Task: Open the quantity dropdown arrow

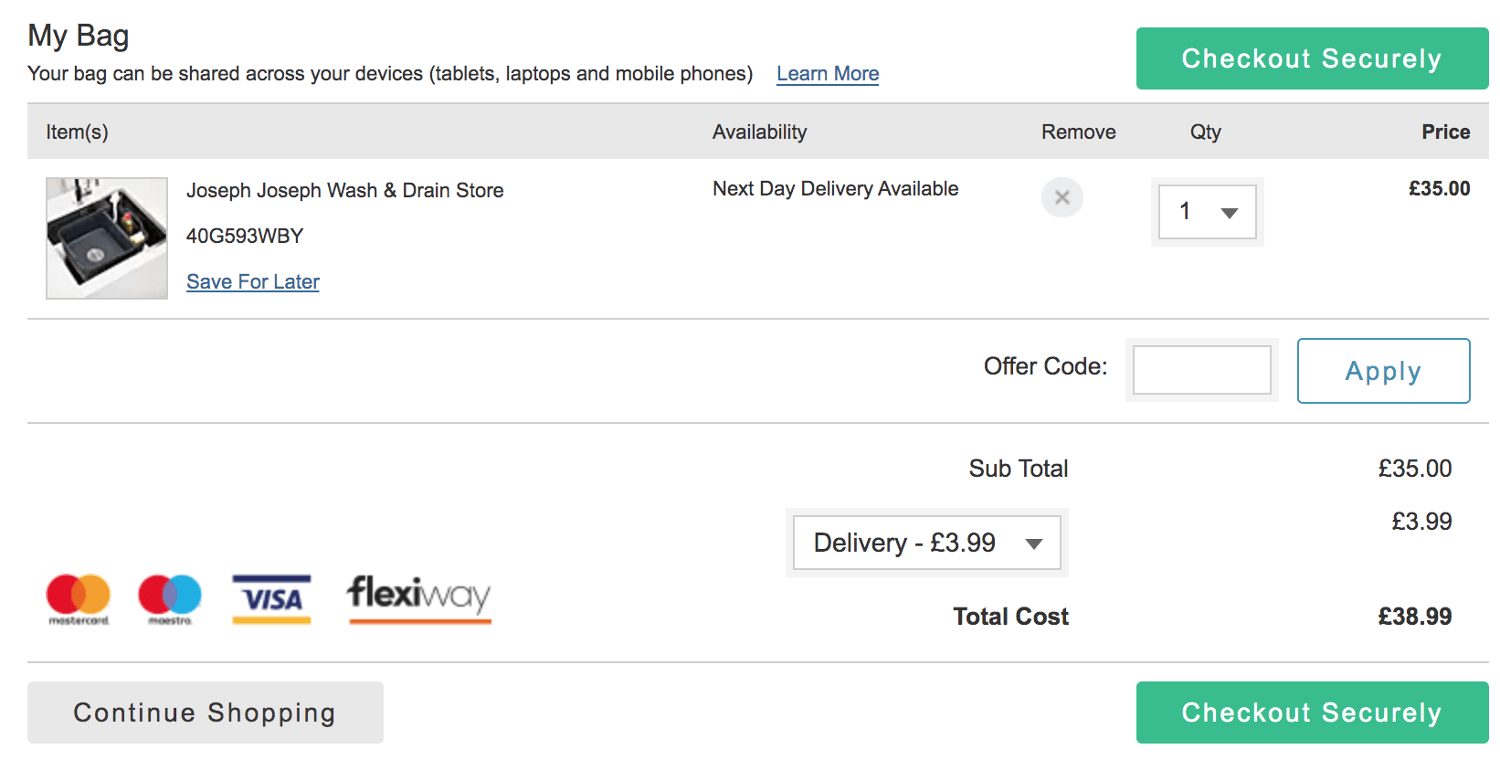Action: point(1230,212)
